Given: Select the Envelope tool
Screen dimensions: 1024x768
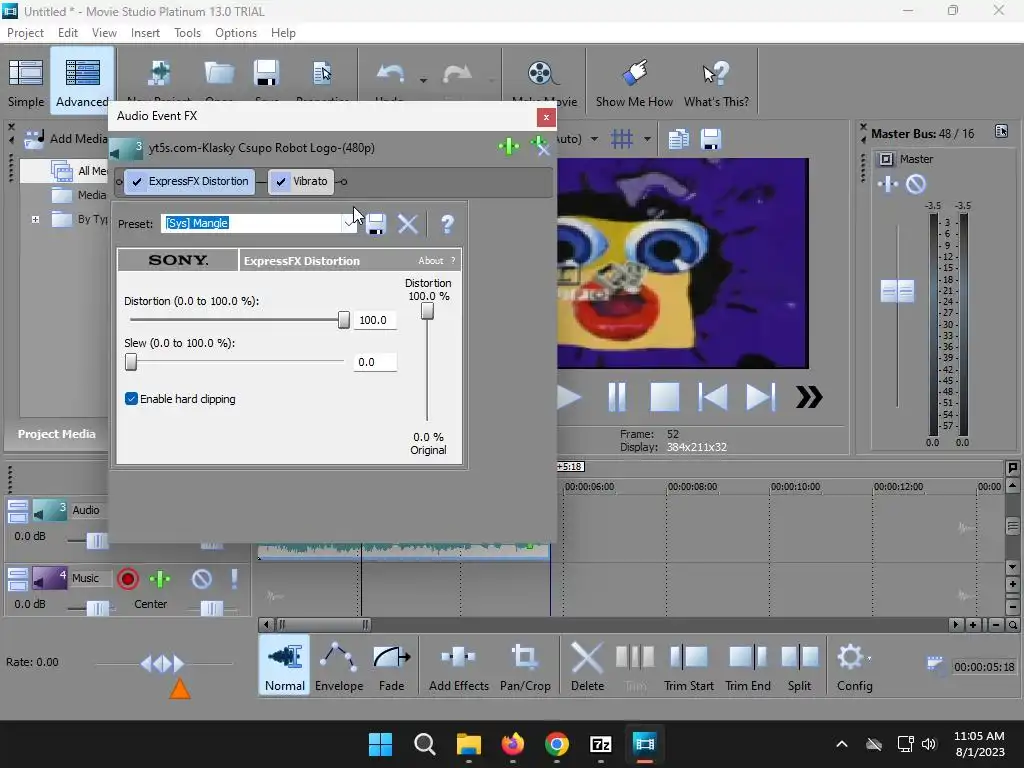Looking at the screenshot, I should (338, 666).
